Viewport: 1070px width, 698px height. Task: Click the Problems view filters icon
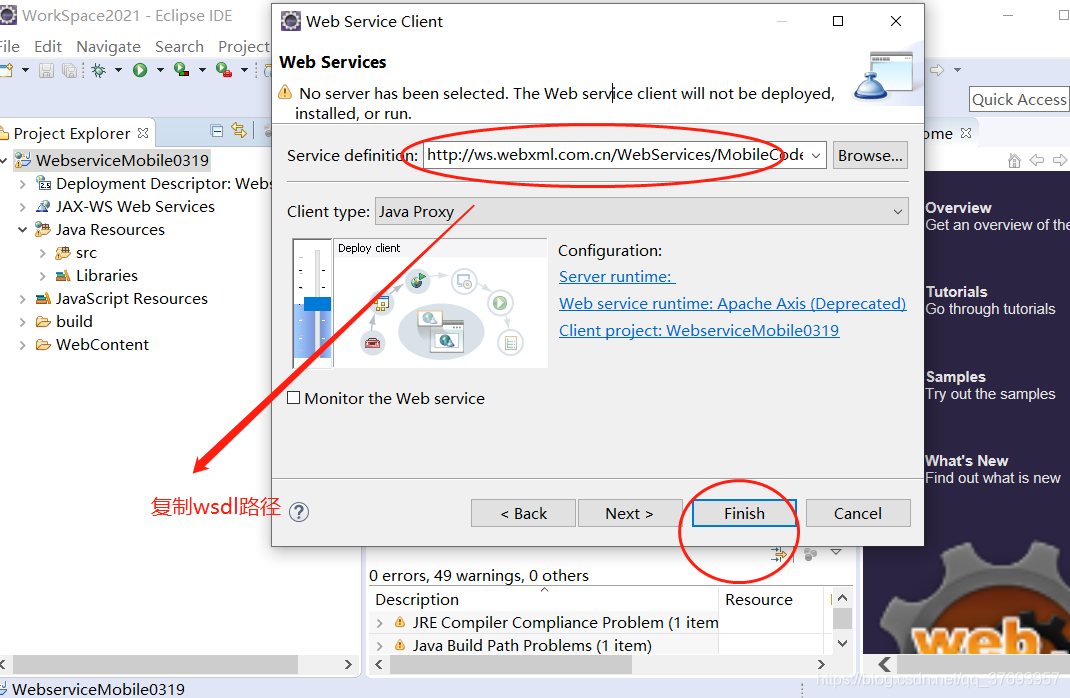[810, 554]
